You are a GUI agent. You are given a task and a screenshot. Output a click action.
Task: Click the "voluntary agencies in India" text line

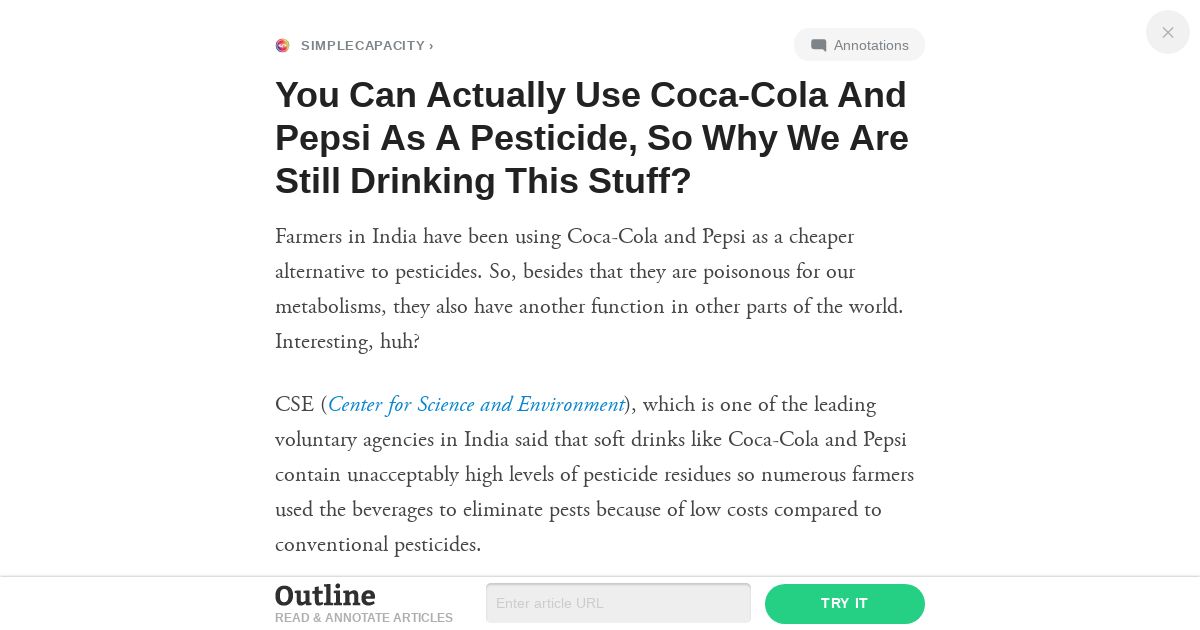(591, 440)
